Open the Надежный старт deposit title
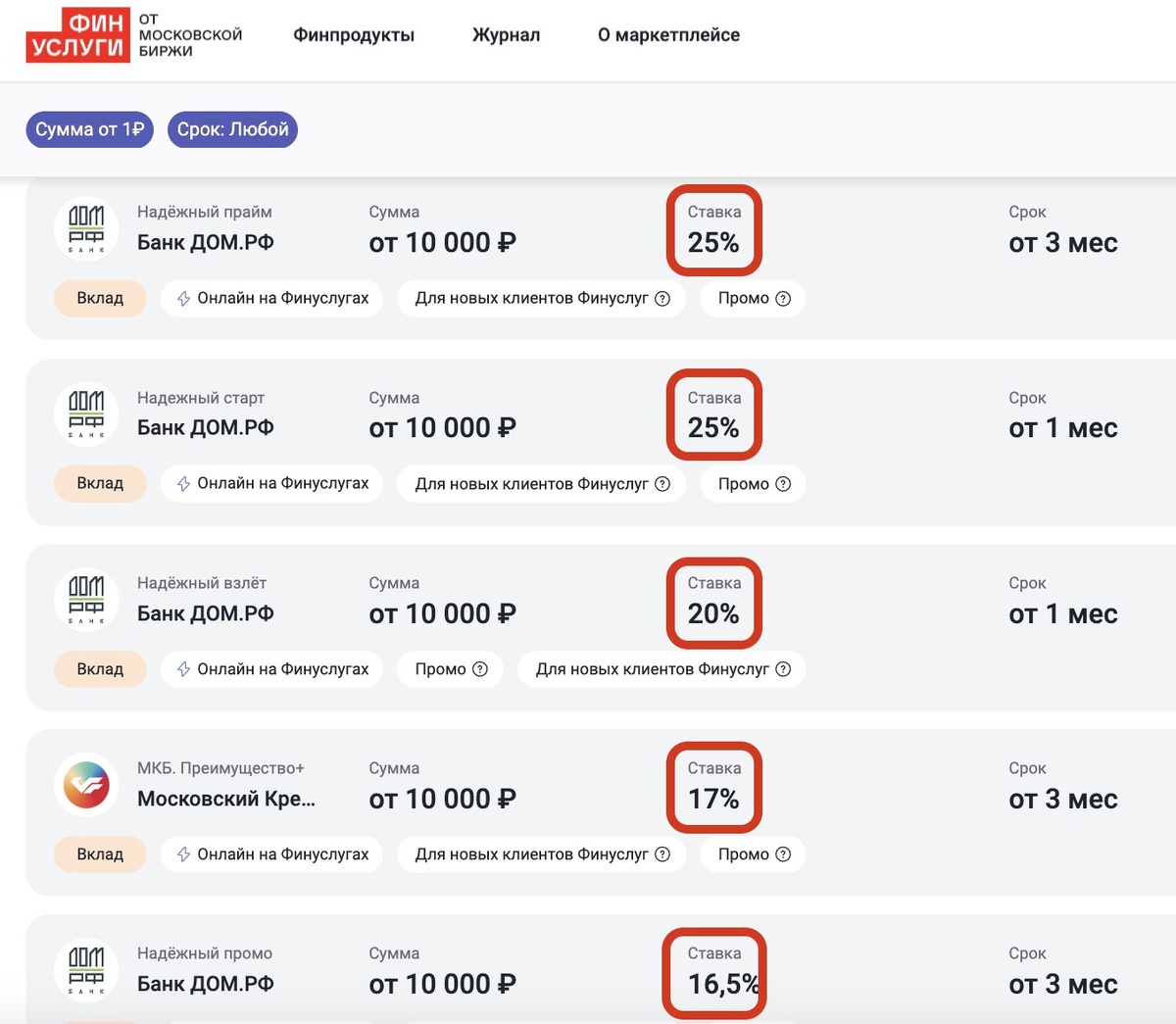The image size is (1176, 1024). click(201, 398)
